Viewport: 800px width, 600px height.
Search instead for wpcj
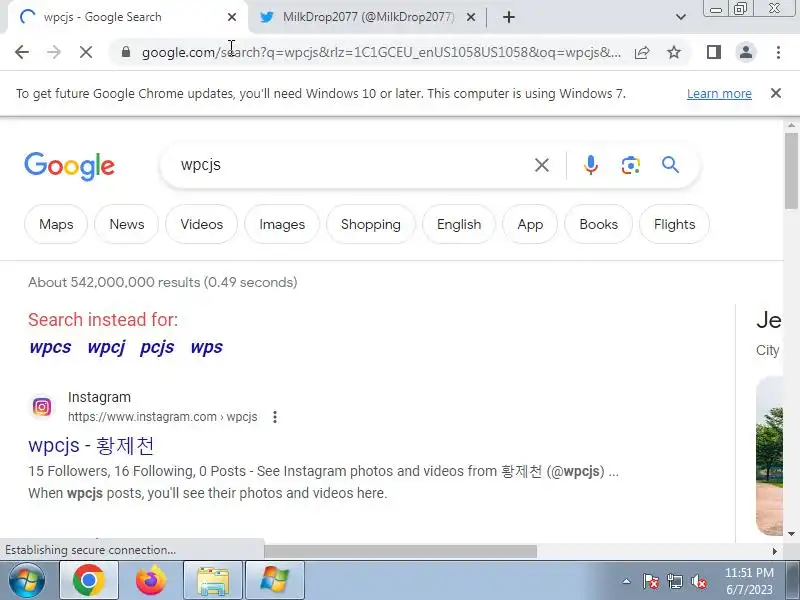coord(106,347)
